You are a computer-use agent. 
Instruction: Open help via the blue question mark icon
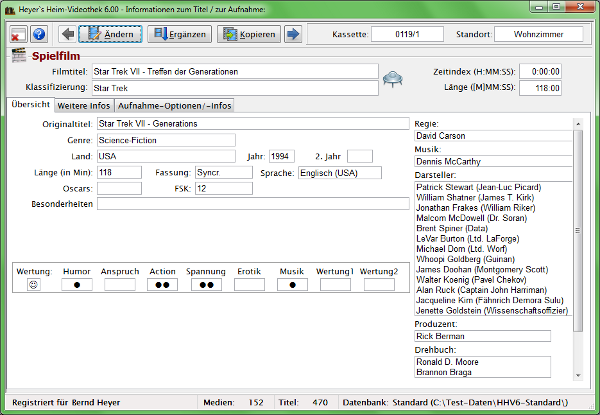39,35
